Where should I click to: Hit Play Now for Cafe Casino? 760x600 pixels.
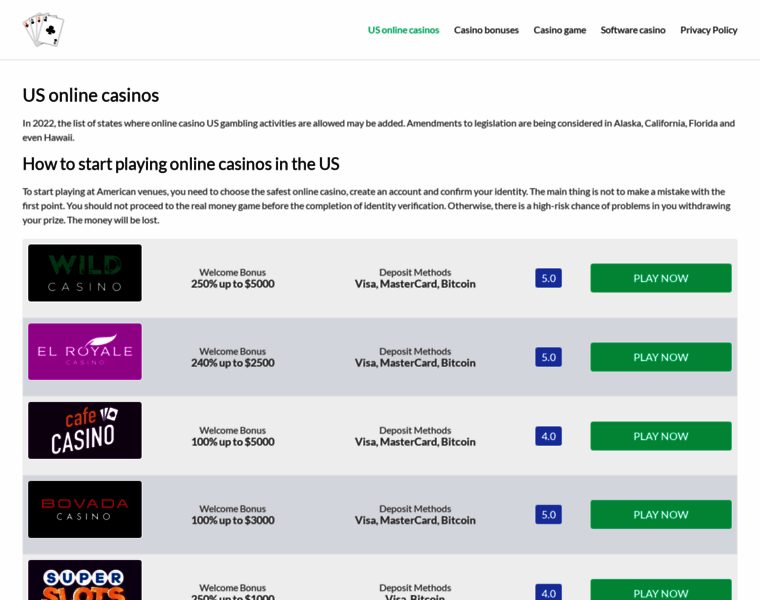click(x=660, y=436)
